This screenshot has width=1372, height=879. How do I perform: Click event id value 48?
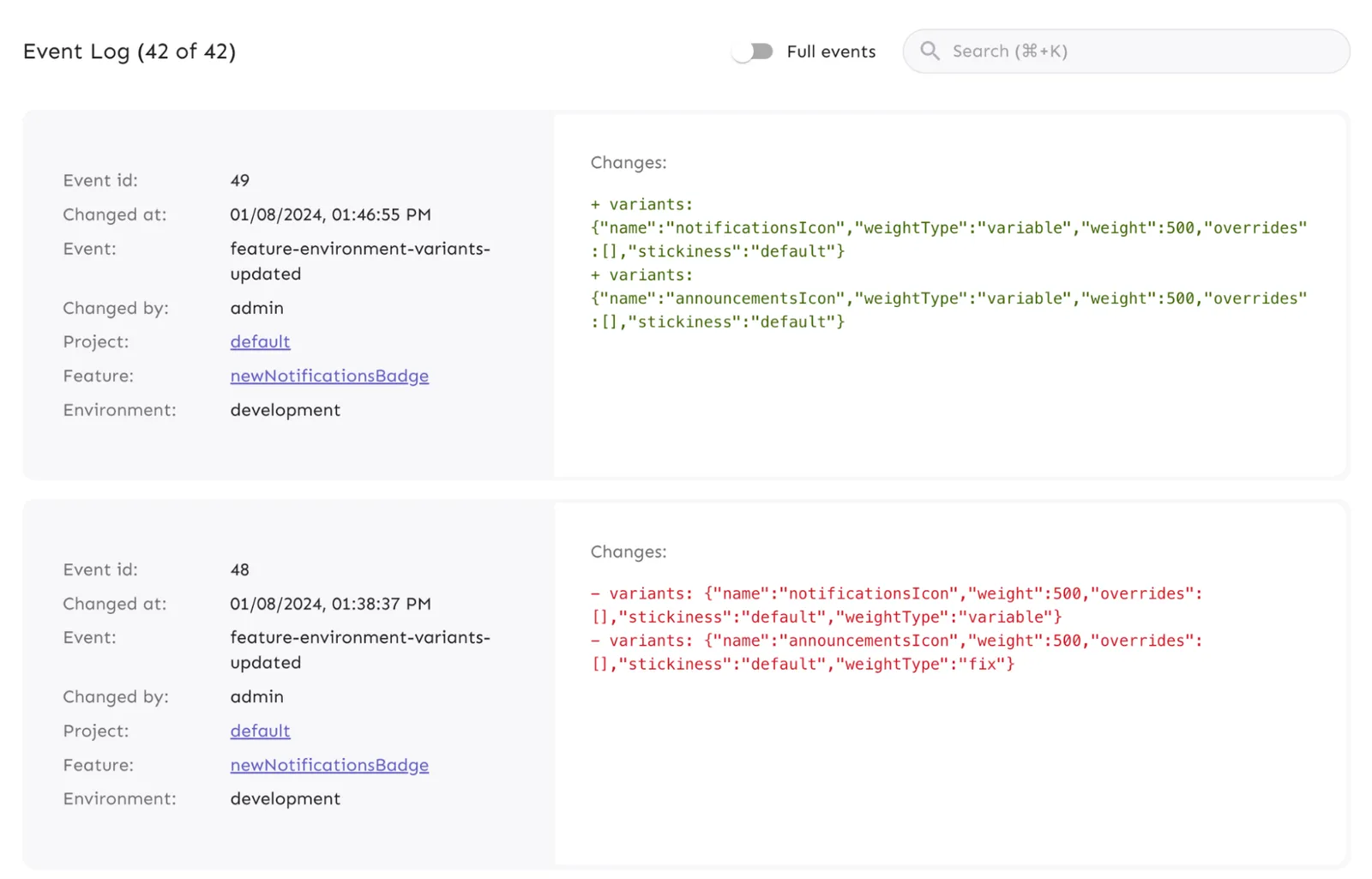pyautogui.click(x=240, y=569)
